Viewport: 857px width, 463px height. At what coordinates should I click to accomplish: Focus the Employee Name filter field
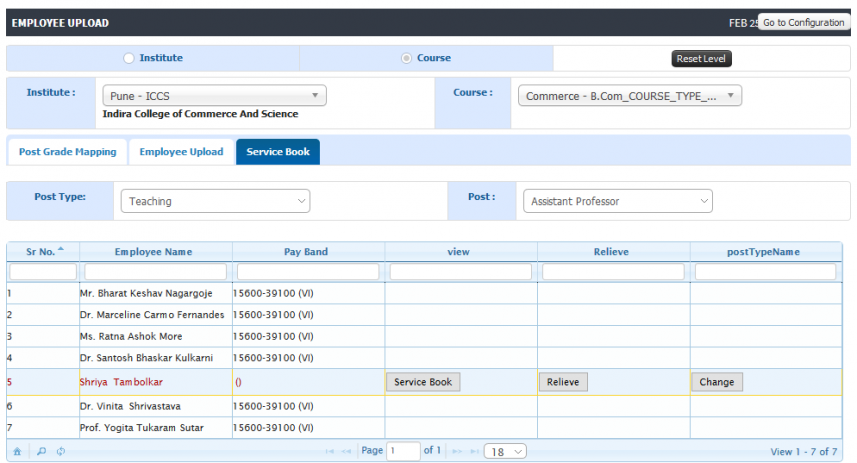[x=156, y=272]
